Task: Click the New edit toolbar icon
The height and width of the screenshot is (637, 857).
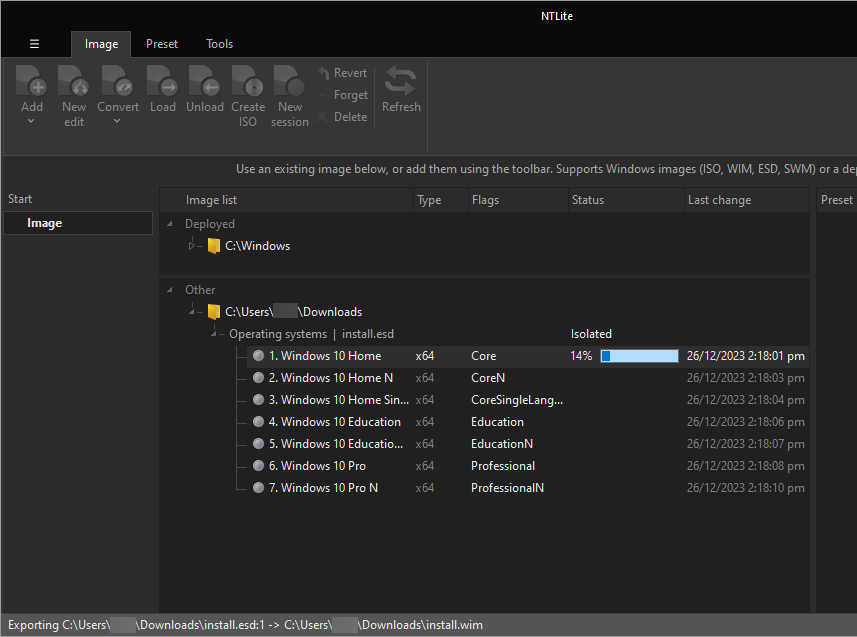Action: coord(73,81)
